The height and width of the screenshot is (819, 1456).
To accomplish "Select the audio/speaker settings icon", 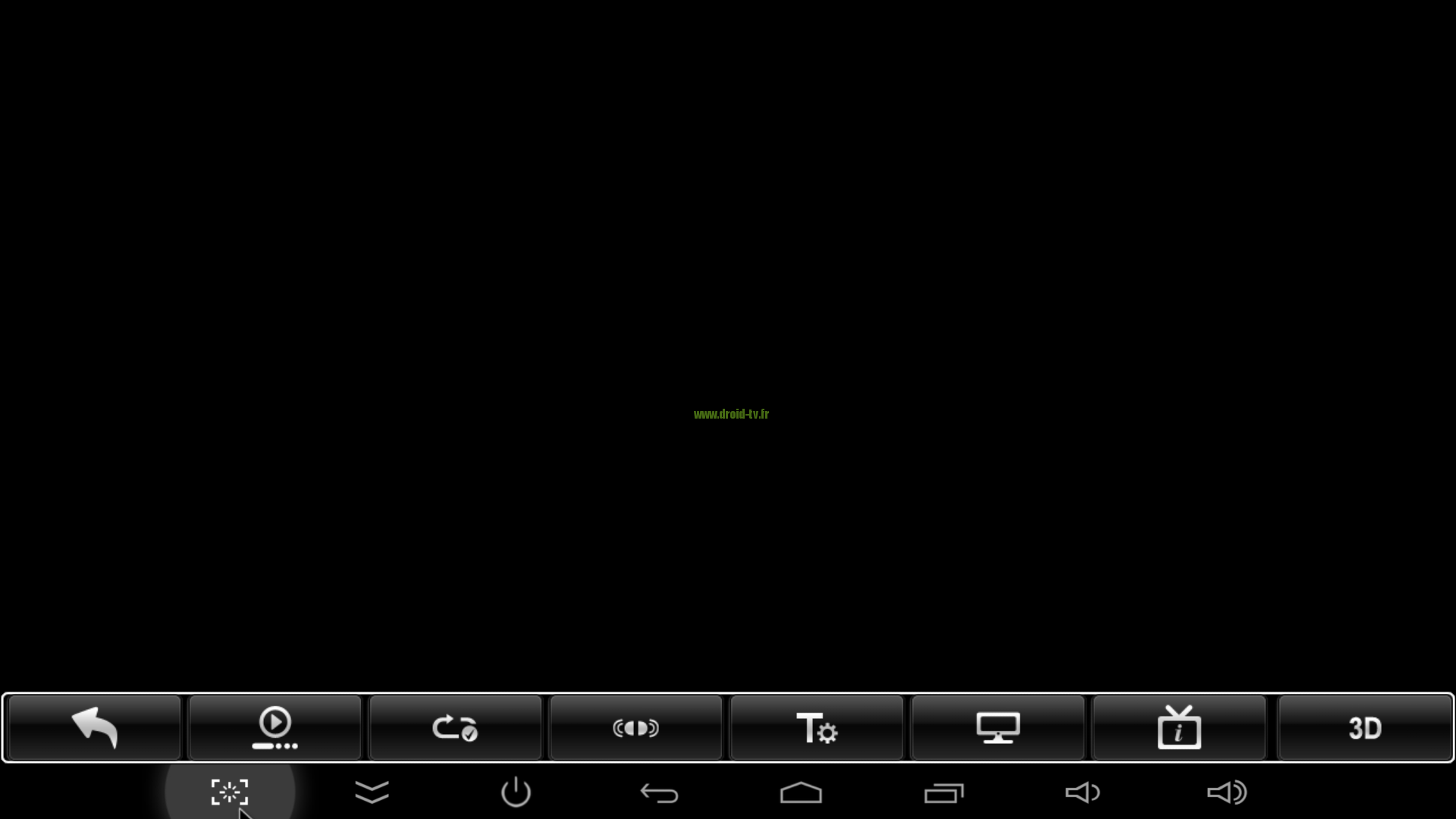I will (636, 727).
